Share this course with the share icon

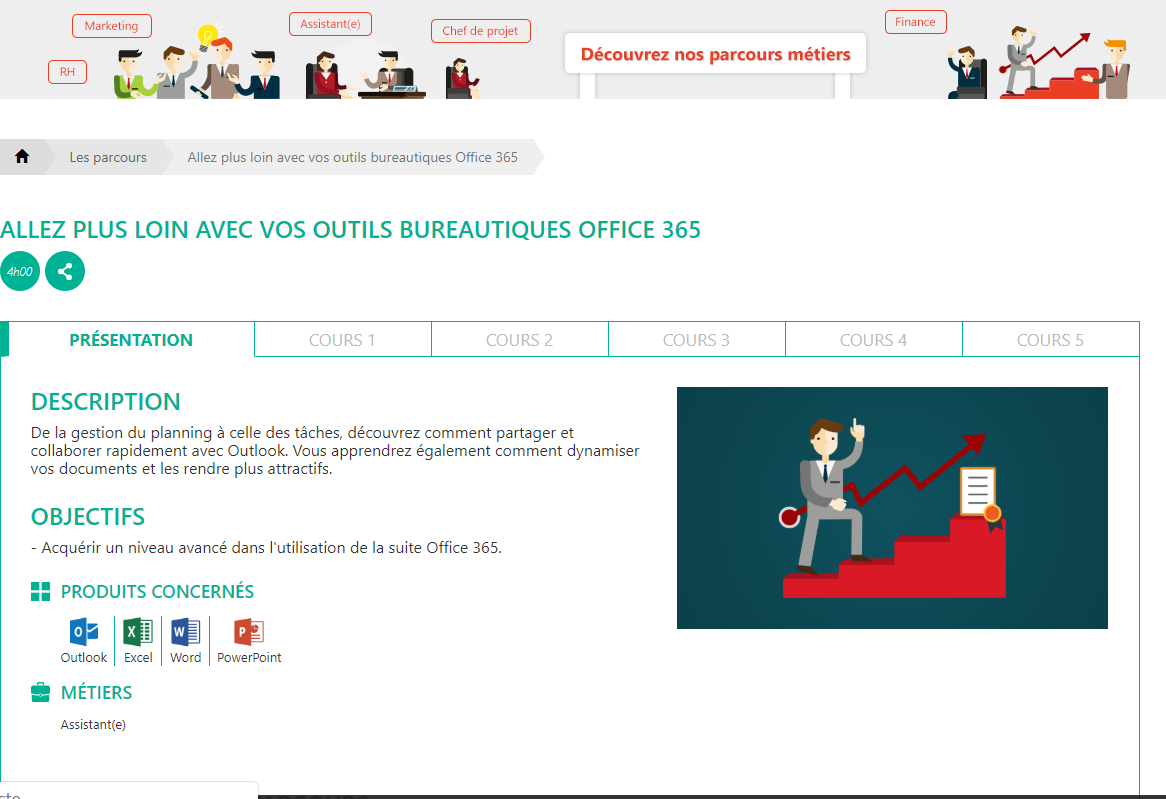pyautogui.click(x=65, y=272)
